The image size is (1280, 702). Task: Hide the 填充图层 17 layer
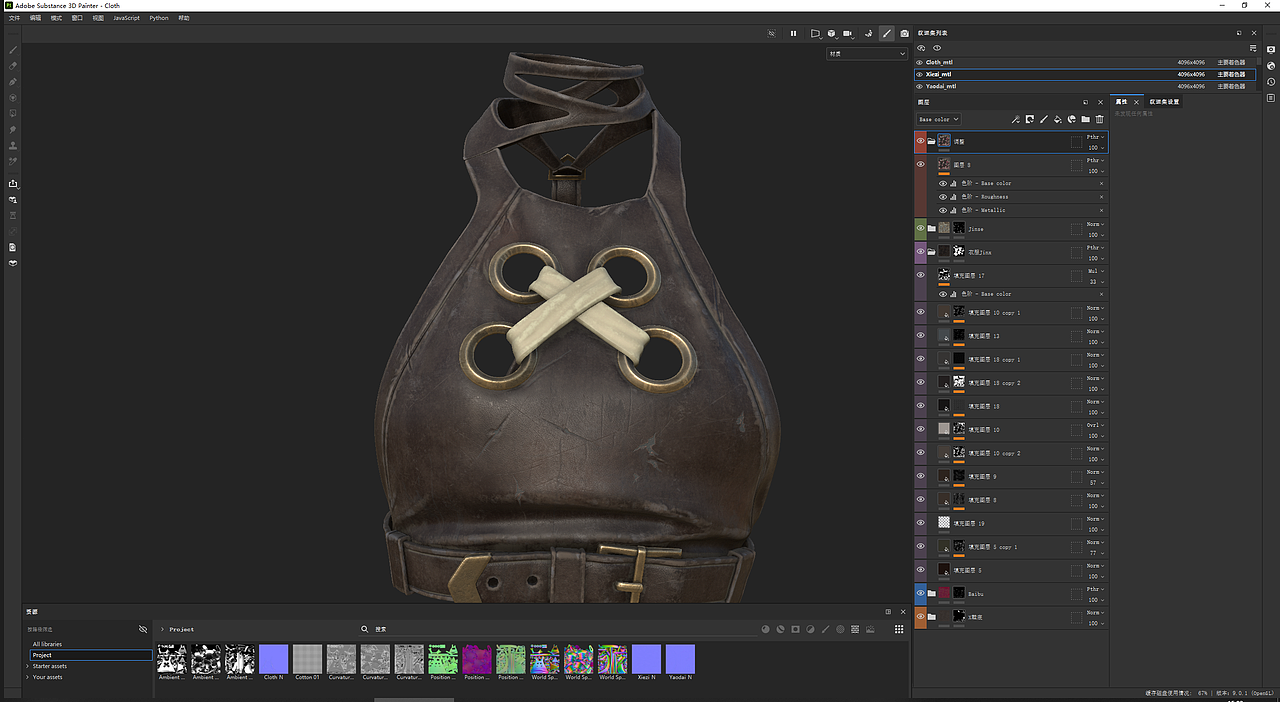[x=921, y=275]
